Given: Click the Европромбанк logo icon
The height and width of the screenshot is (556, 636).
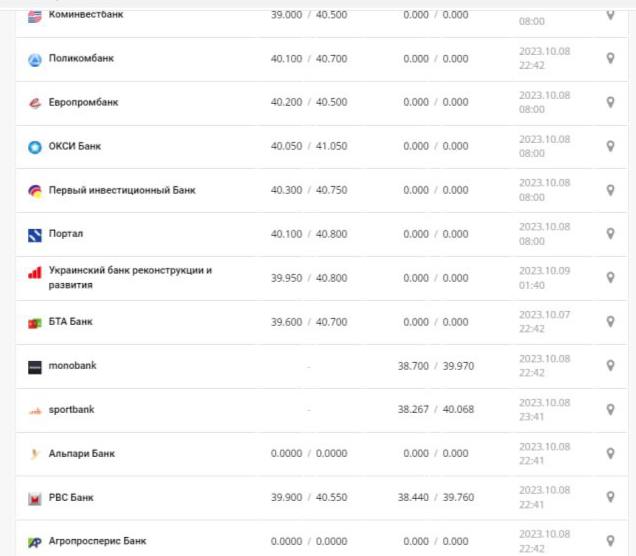Looking at the screenshot, I should point(35,103).
